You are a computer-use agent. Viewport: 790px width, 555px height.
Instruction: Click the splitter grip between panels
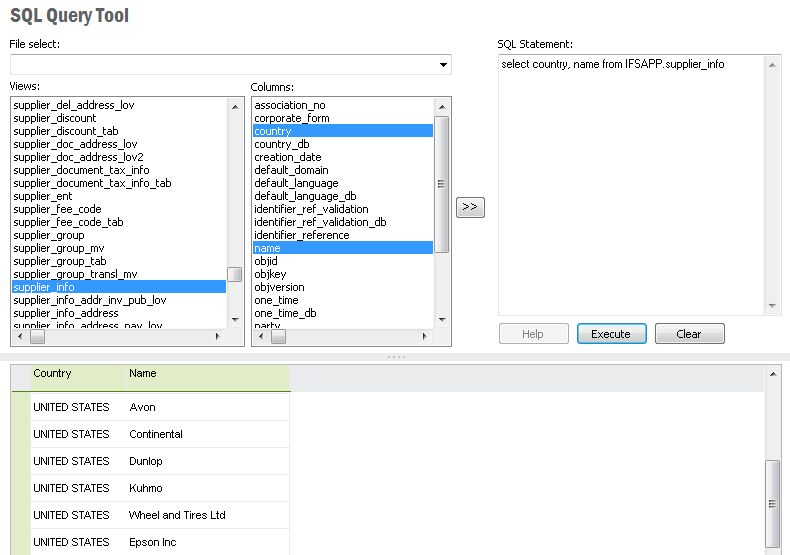395,357
